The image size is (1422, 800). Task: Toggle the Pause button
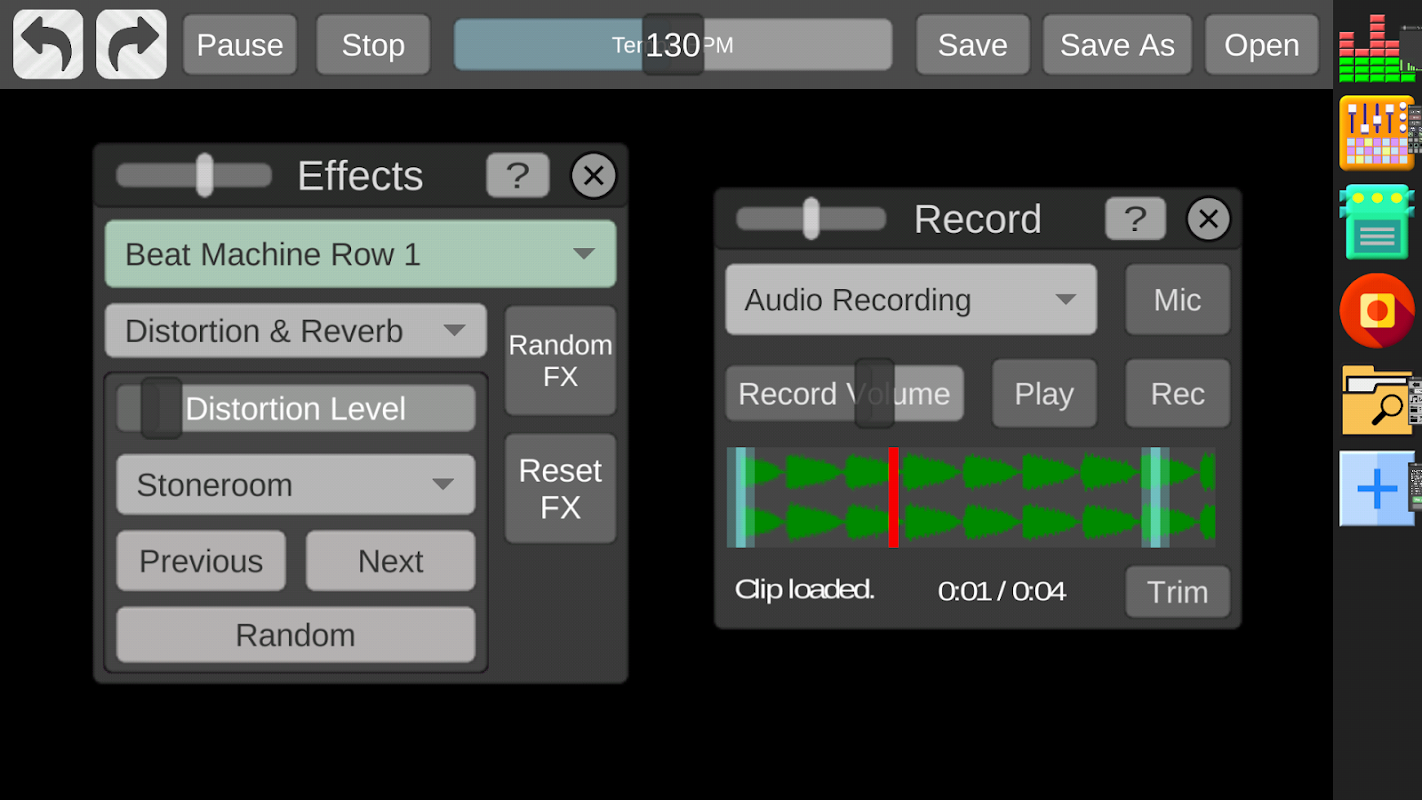click(x=240, y=45)
